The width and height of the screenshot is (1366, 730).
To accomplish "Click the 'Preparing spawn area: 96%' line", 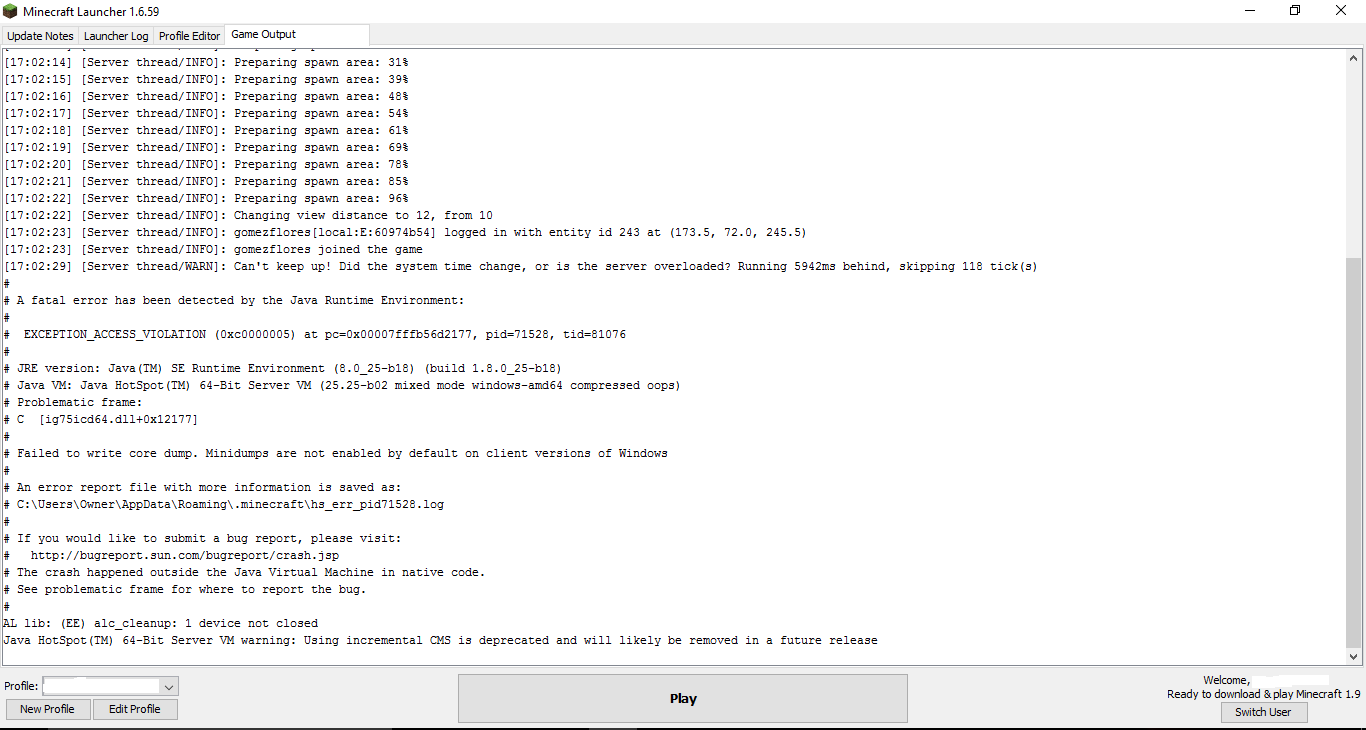I will coord(206,198).
